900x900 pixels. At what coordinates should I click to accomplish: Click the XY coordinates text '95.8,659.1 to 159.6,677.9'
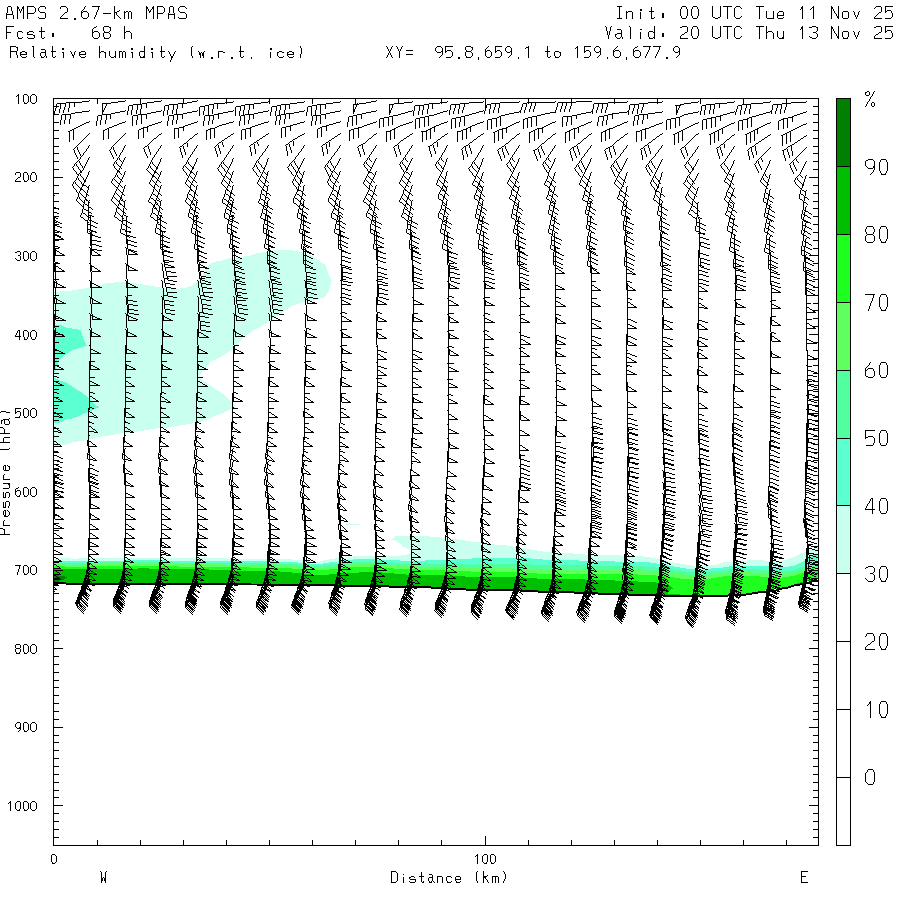[x=557, y=53]
